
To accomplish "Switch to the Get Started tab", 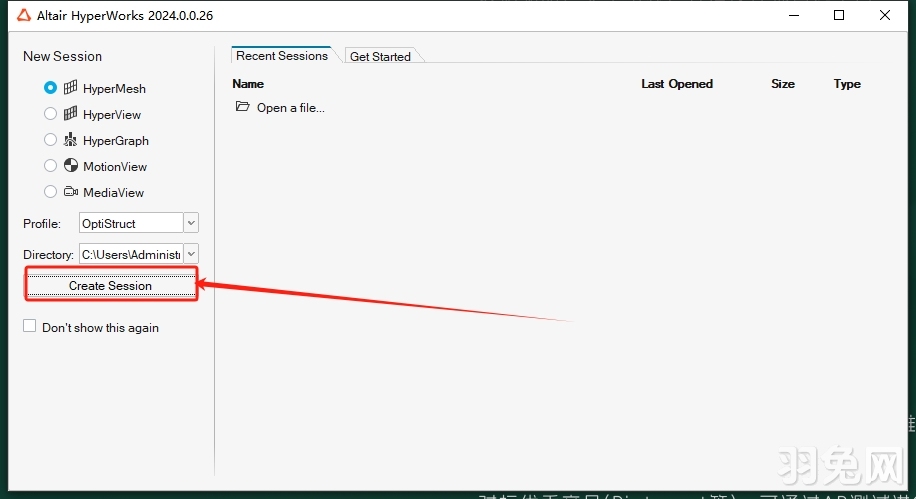I will 380,57.
